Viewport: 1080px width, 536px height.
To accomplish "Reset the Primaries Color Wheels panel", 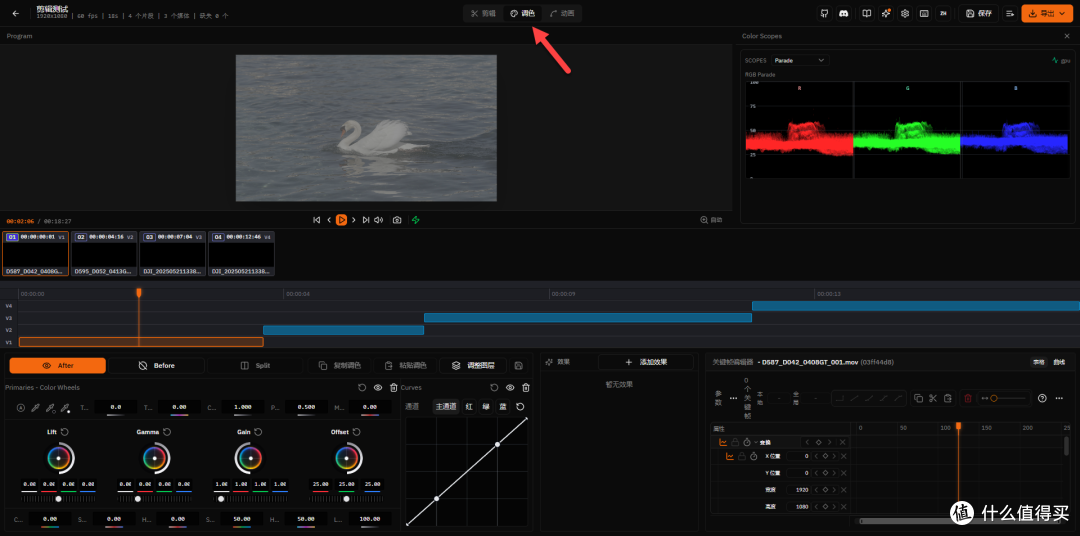I will 362,388.
